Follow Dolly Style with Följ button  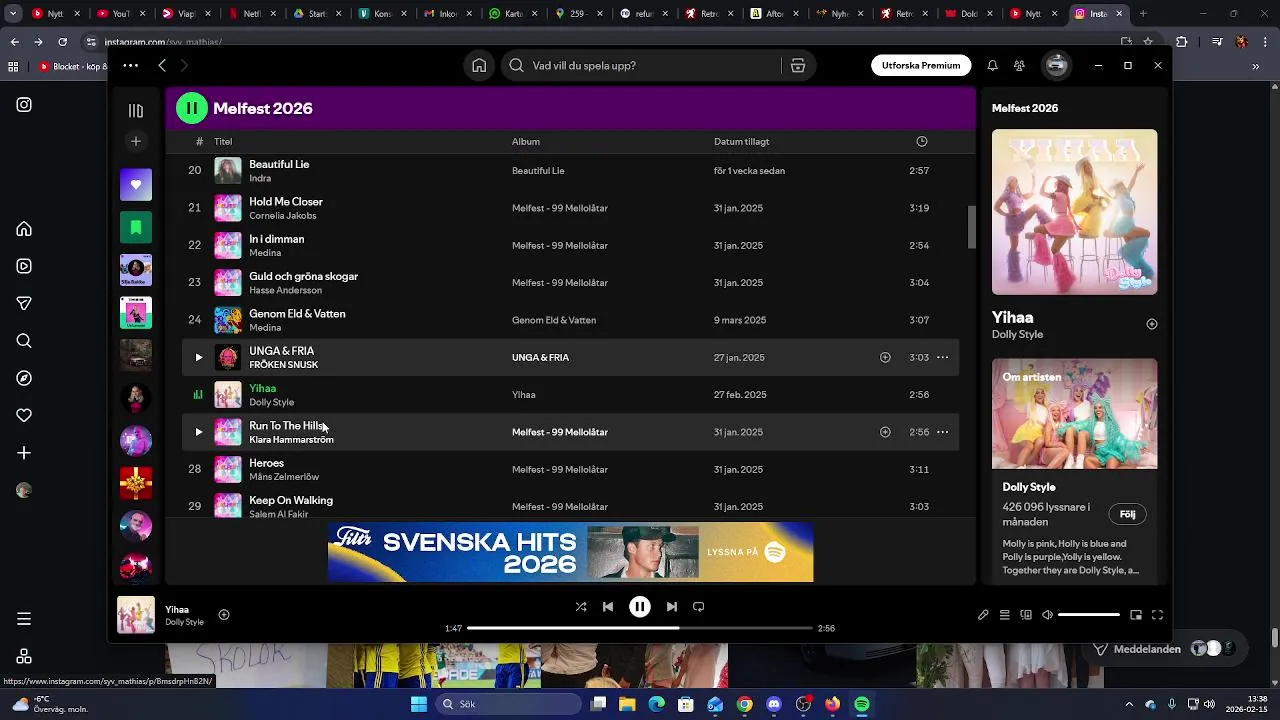point(1128,514)
